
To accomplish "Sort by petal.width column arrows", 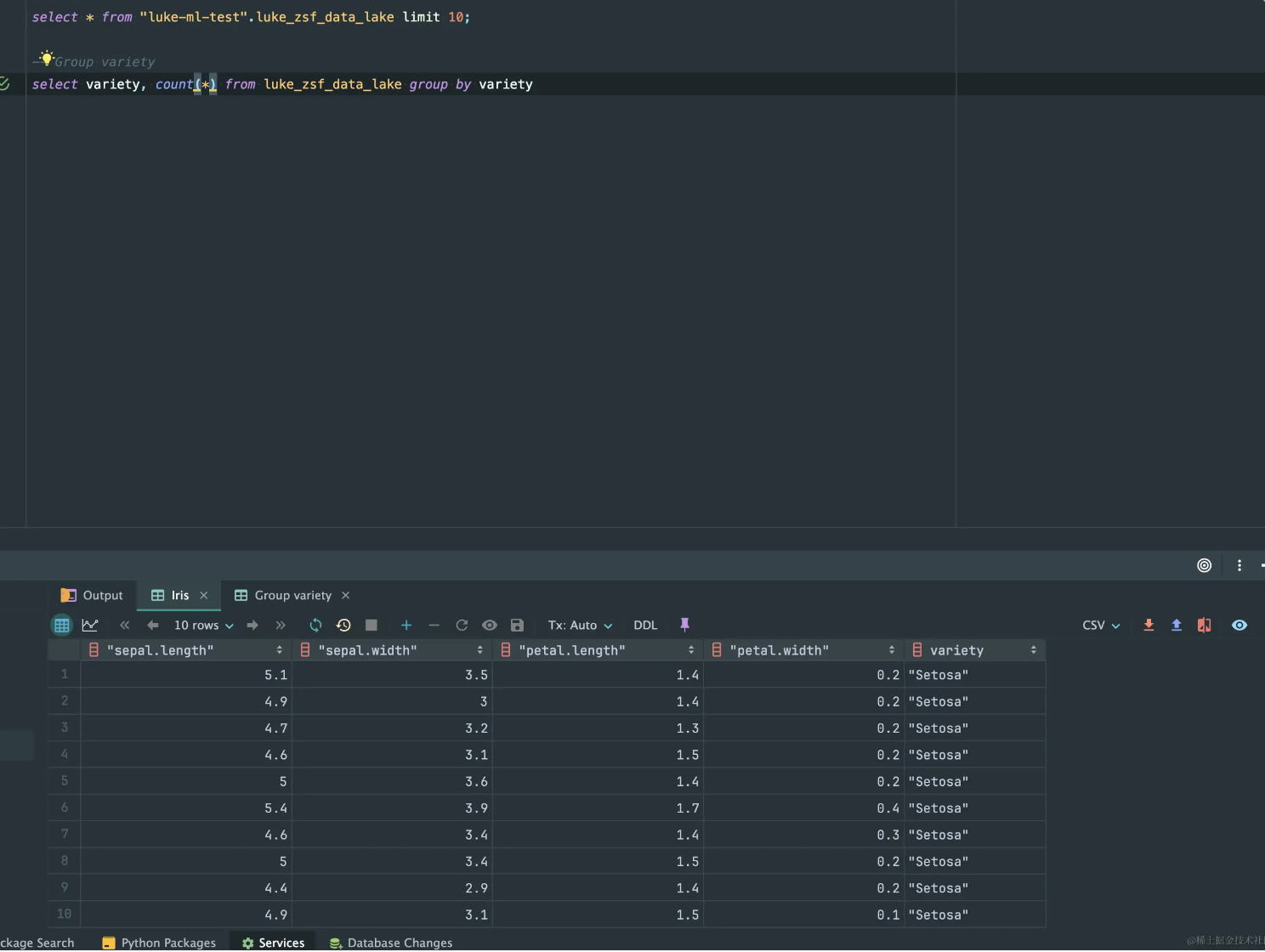I will tap(892, 650).
